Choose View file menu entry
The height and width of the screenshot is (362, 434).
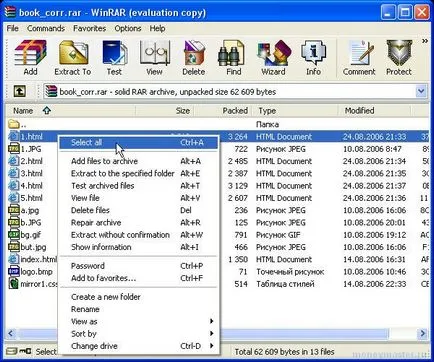[138, 198]
